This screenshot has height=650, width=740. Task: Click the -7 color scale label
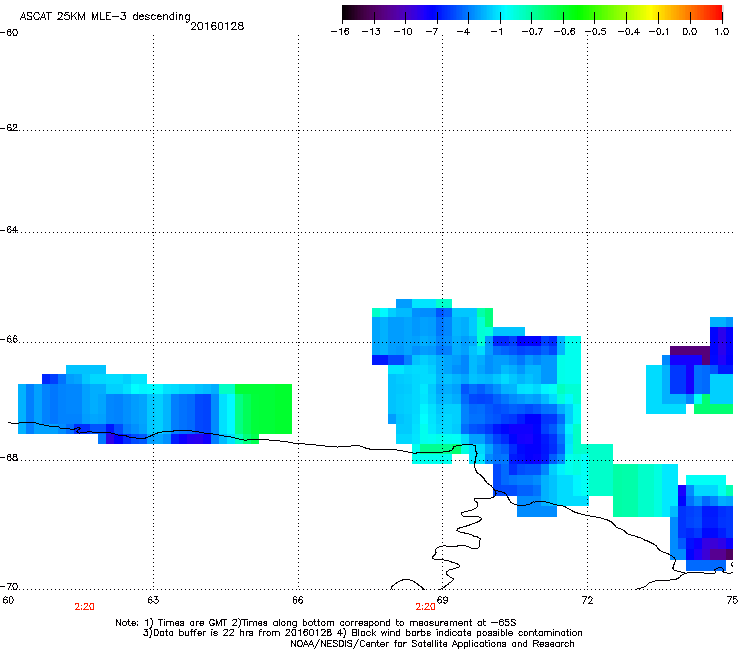click(432, 32)
